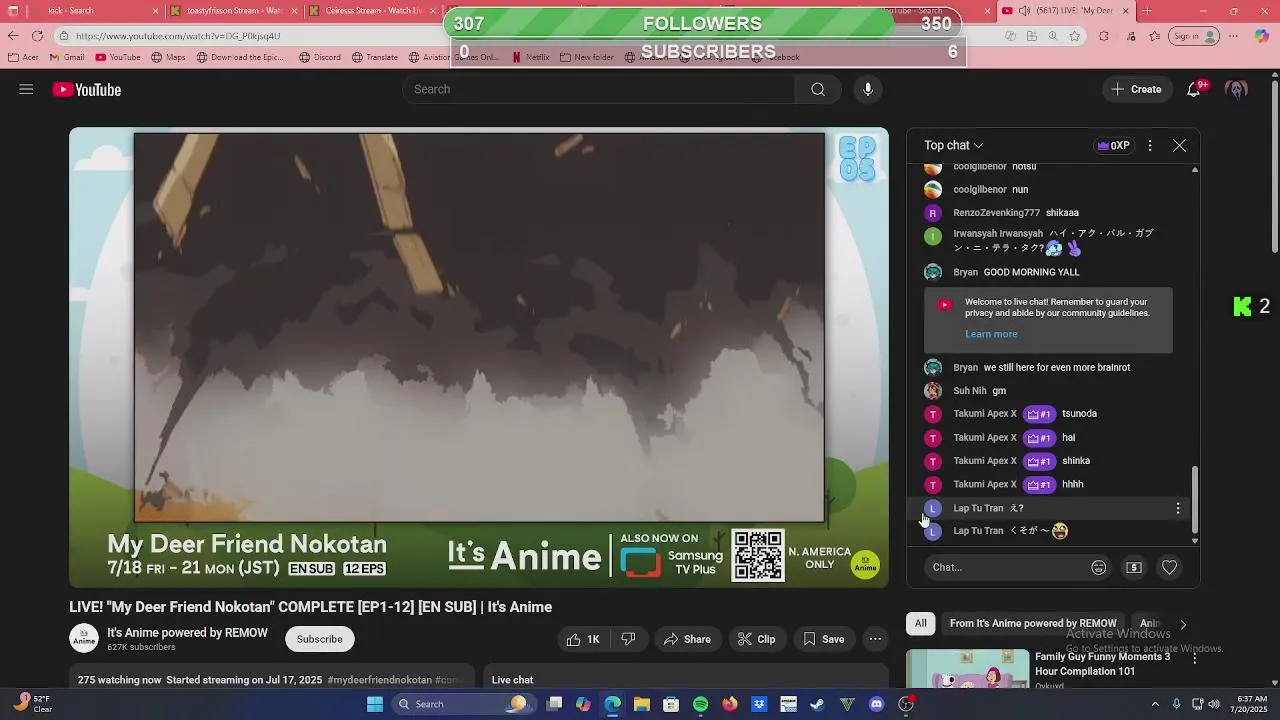
Task: Open File Explorer from the taskbar
Action: [x=642, y=704]
